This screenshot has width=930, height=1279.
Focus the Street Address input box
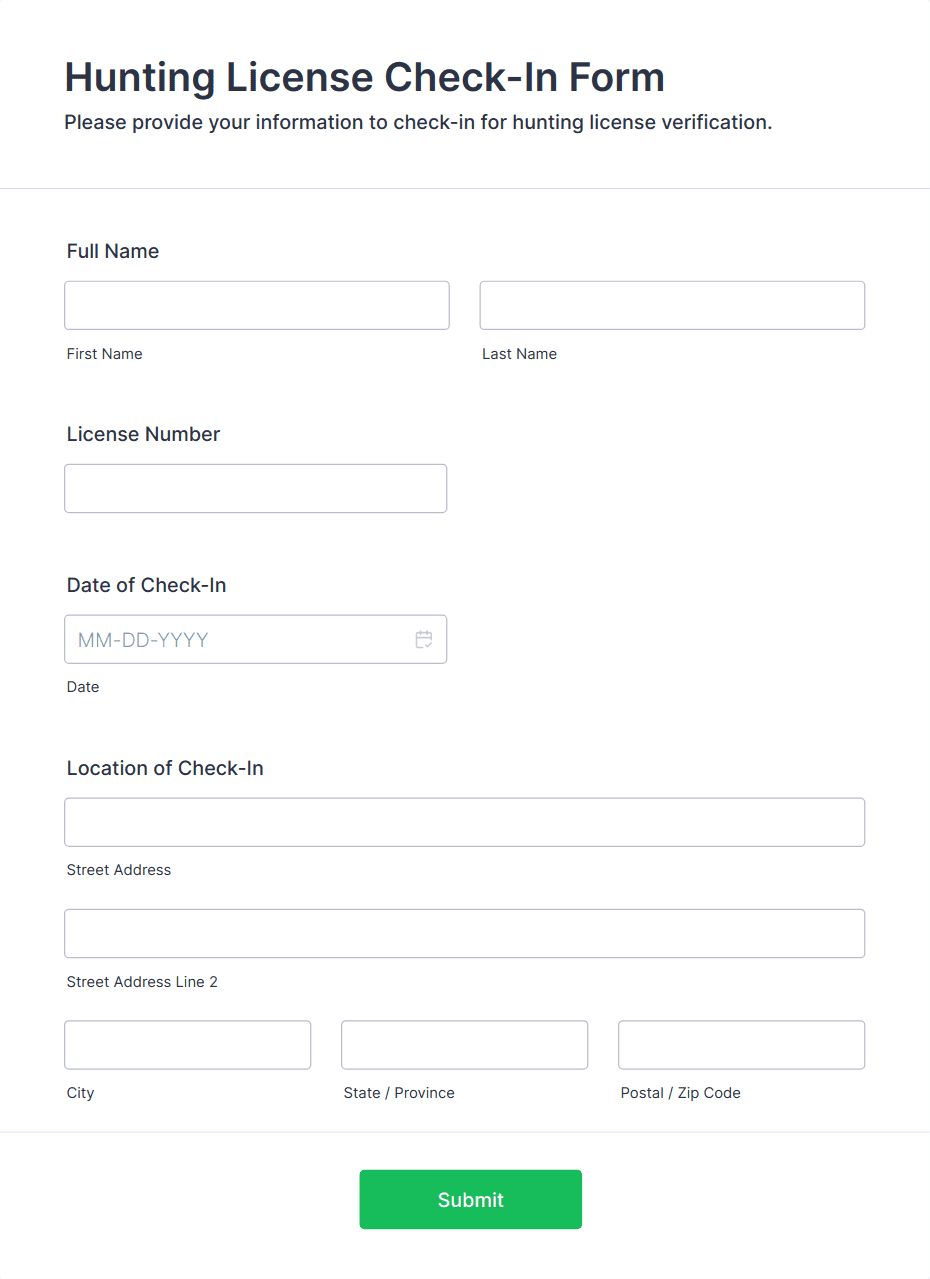tap(464, 822)
